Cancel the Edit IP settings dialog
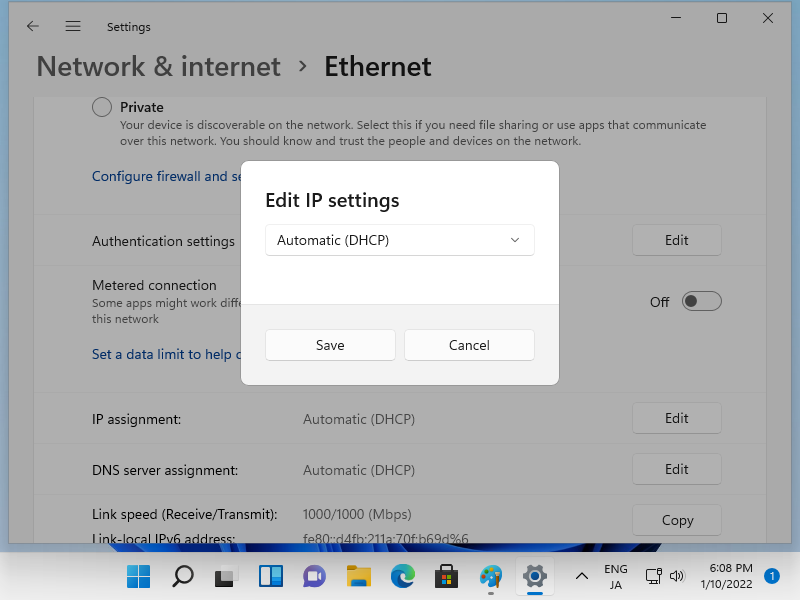 pos(469,345)
